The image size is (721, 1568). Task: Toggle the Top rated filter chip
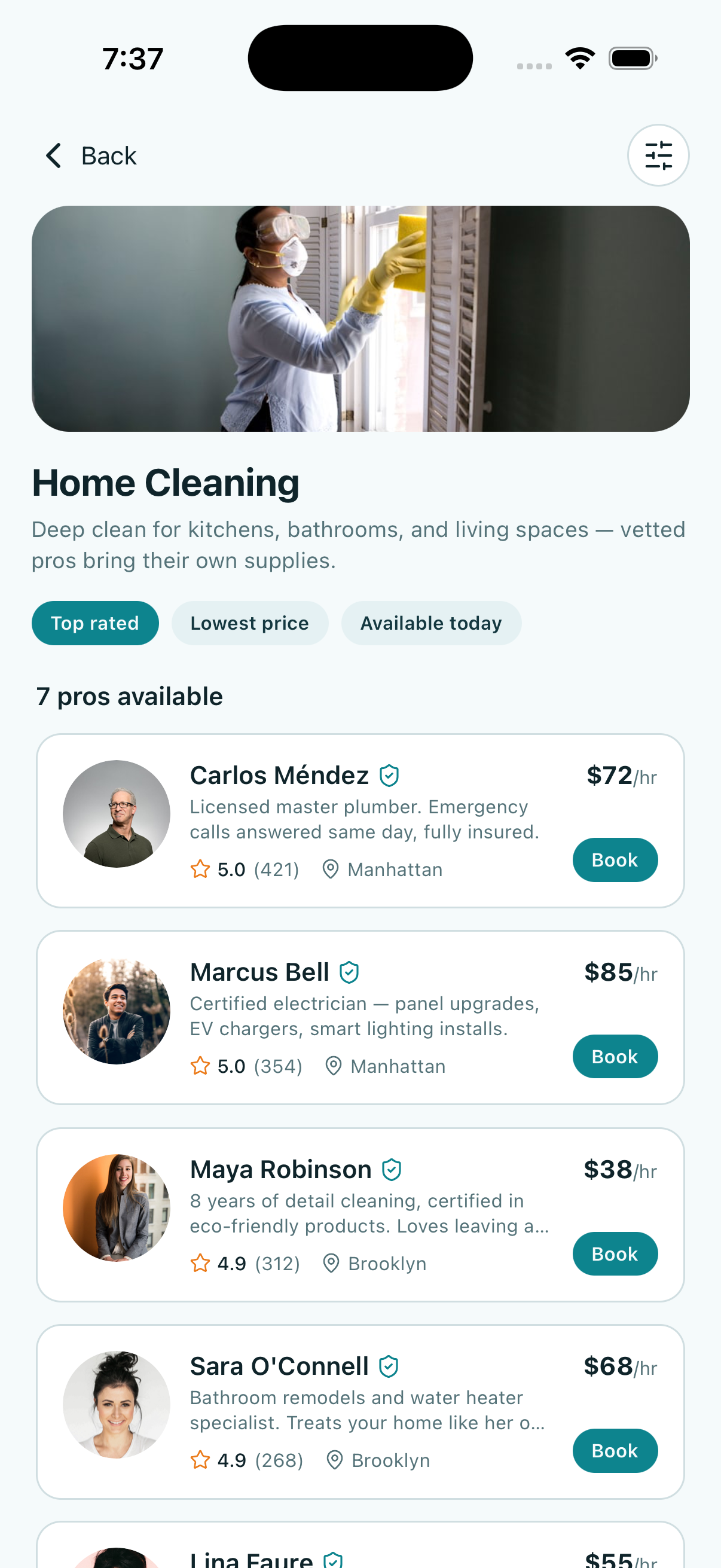click(95, 623)
